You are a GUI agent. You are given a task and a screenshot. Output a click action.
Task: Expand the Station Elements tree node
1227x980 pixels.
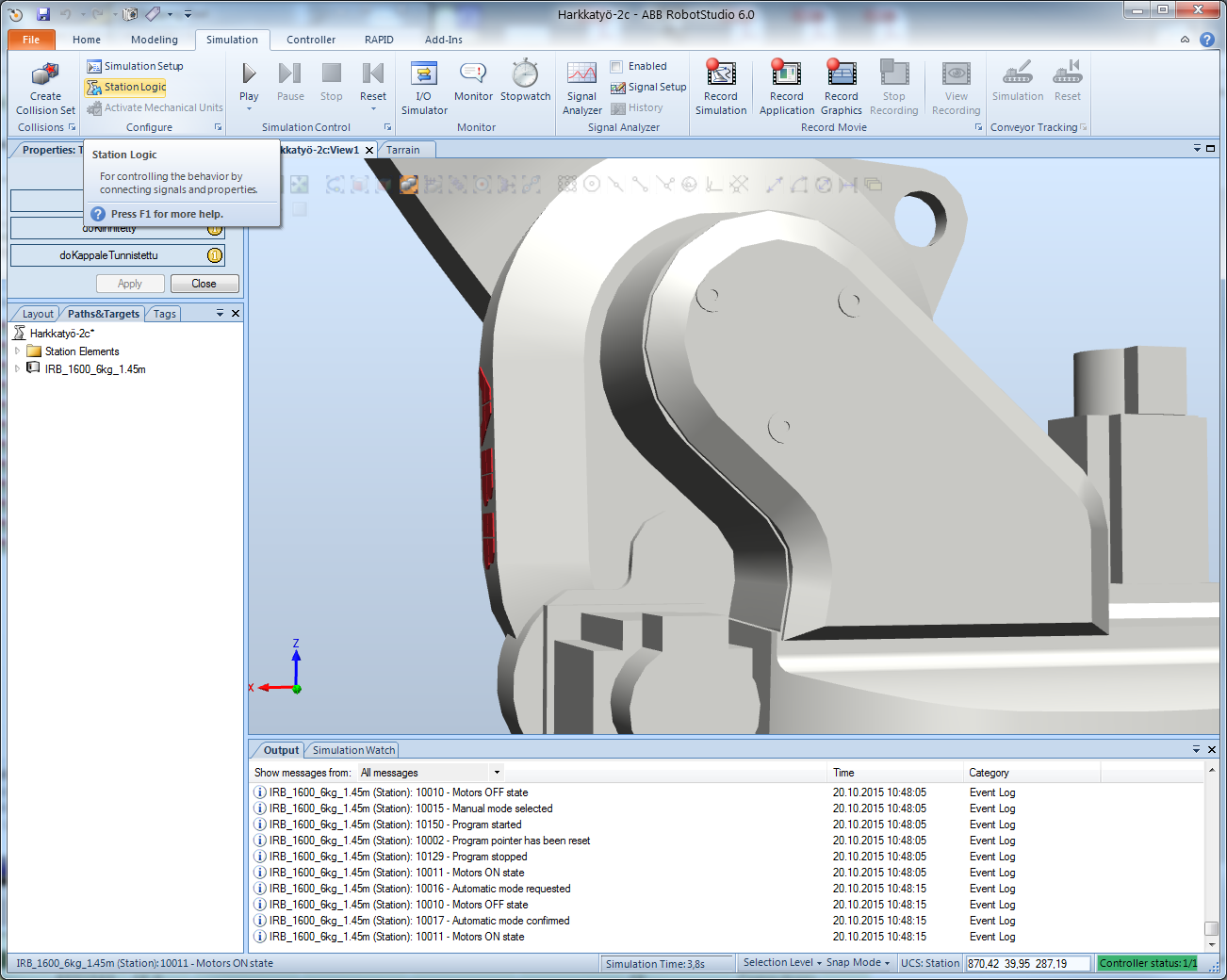17,351
